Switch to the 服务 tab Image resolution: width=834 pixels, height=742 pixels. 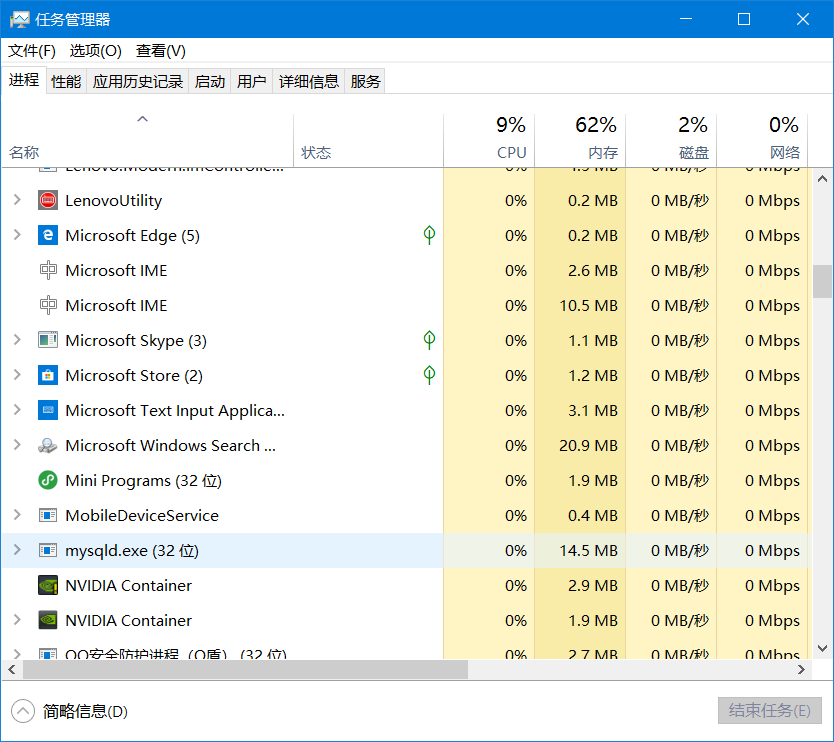365,81
